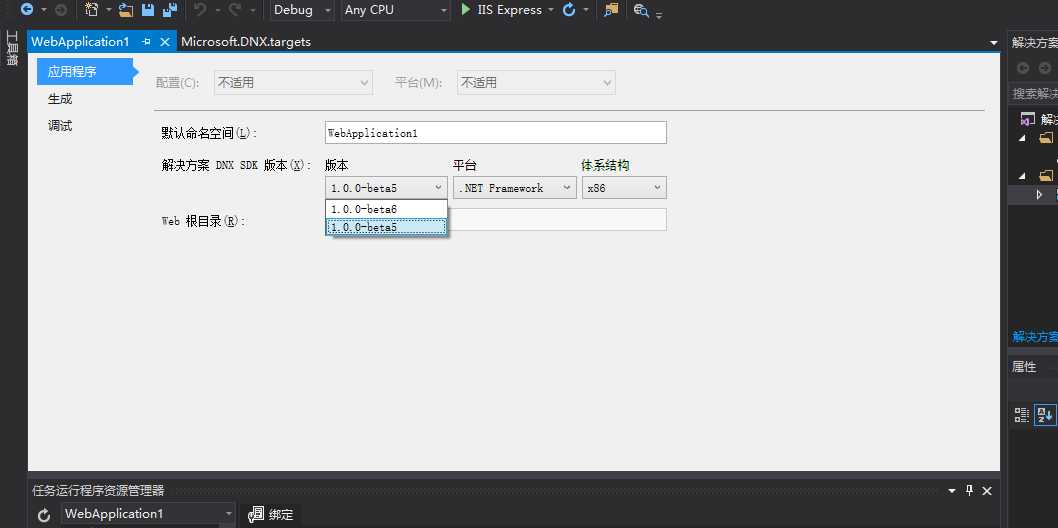Open the Refresh options dropdown arrow
This screenshot has width=1058, height=528.
586,10
